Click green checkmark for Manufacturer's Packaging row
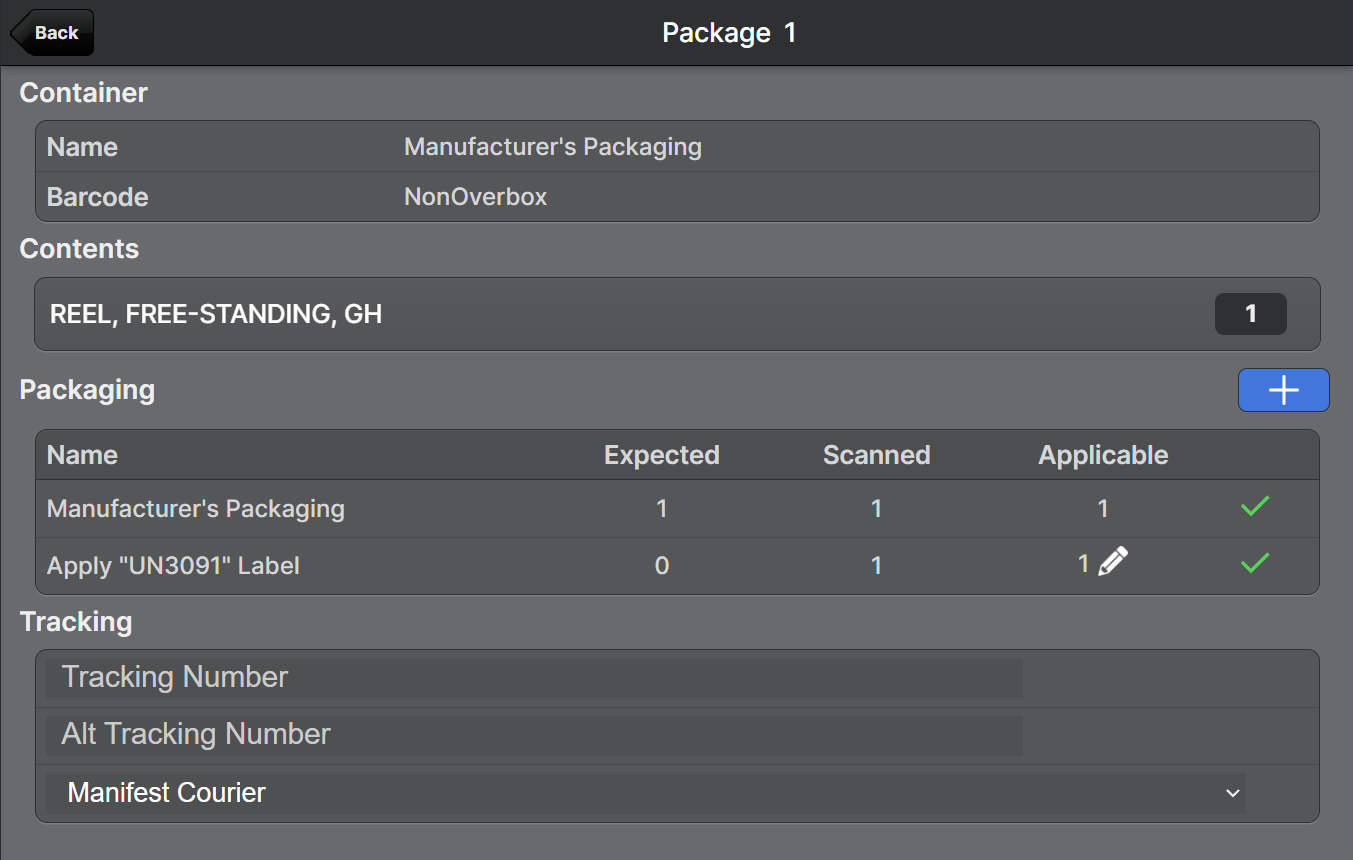 pos(1254,507)
